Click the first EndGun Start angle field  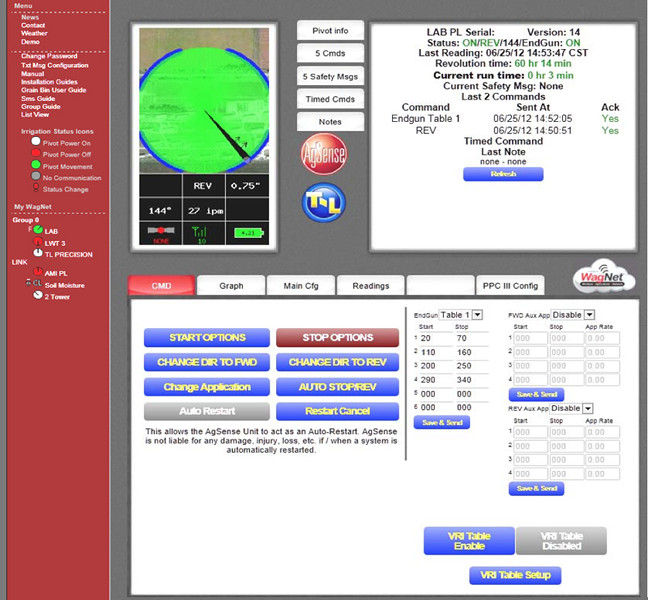point(435,339)
